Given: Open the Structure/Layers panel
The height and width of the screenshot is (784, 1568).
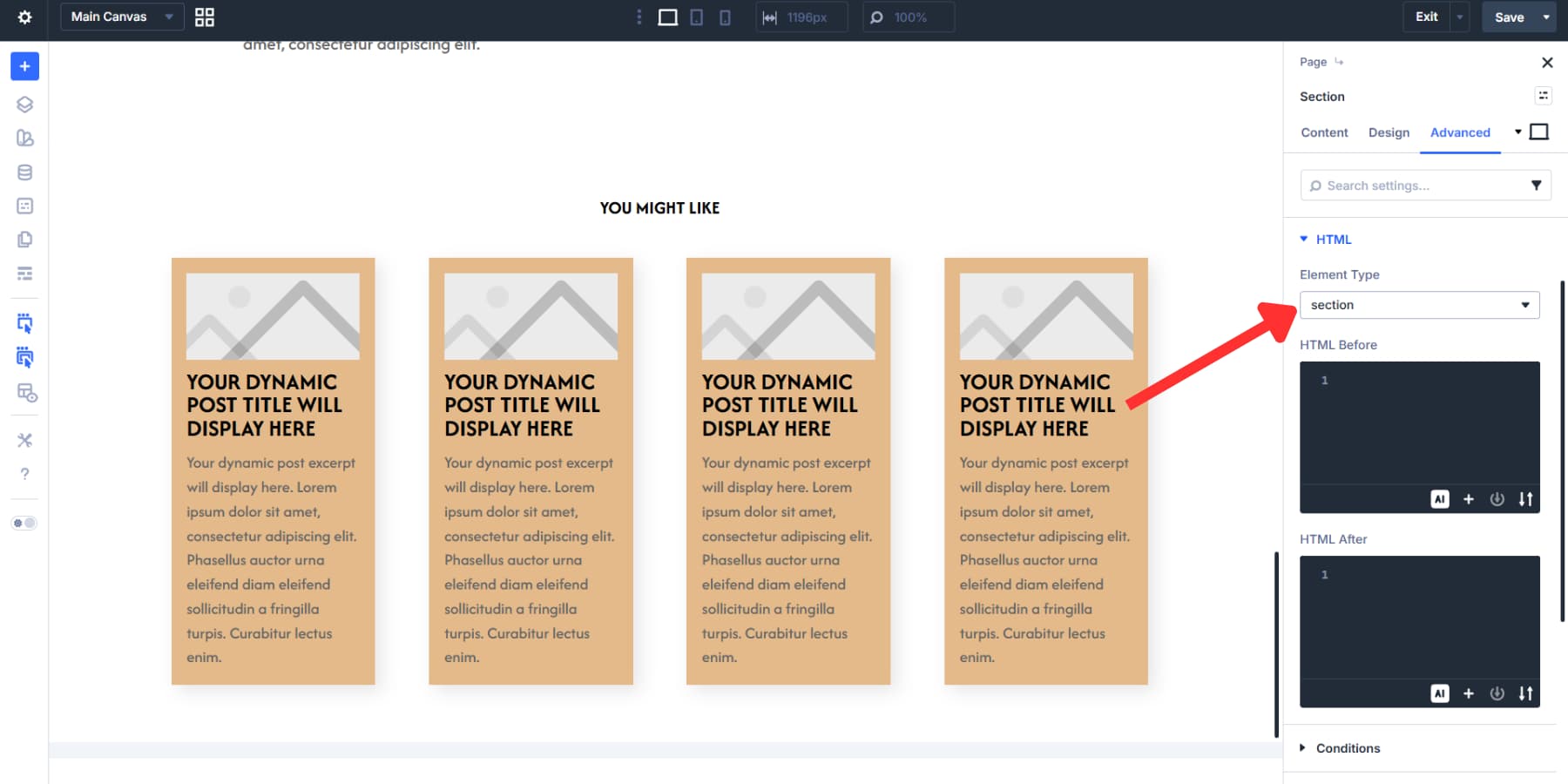Looking at the screenshot, I should [24, 104].
